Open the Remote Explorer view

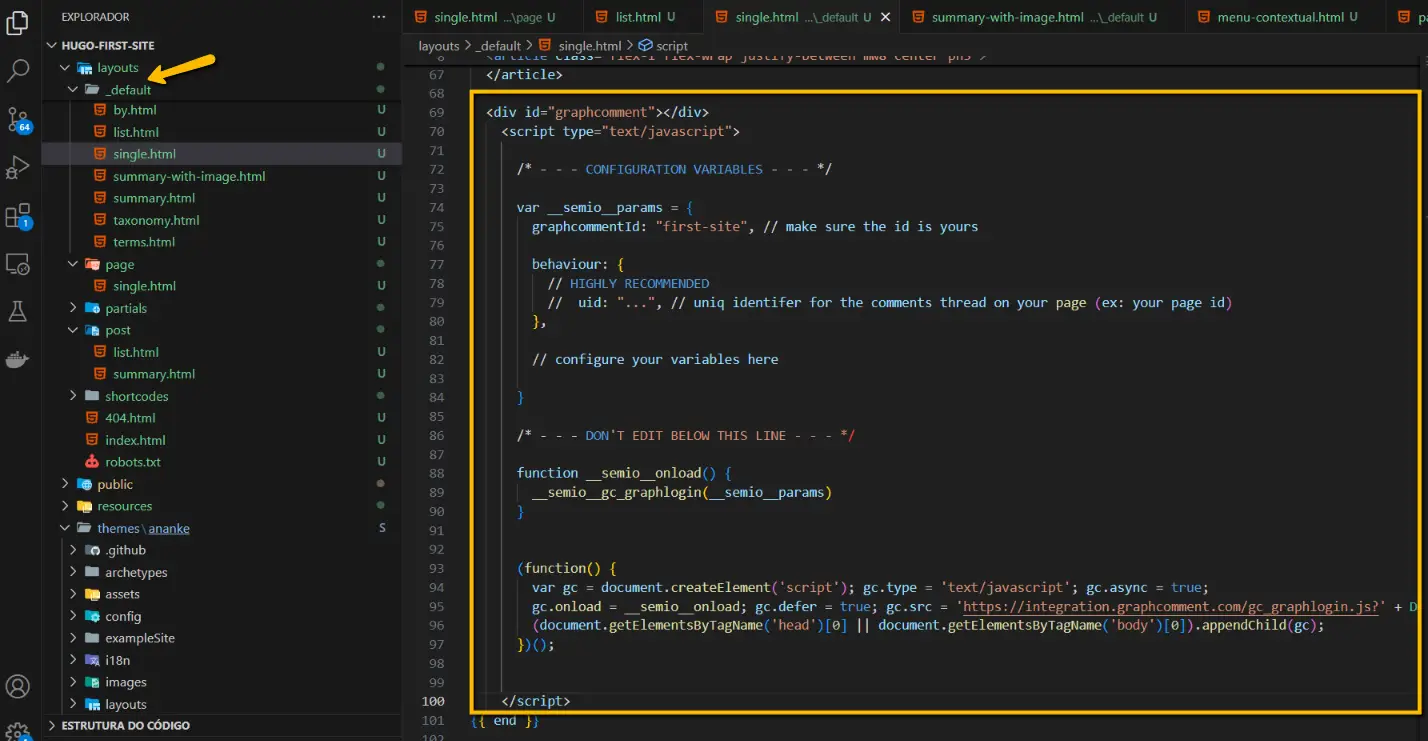coord(19,263)
